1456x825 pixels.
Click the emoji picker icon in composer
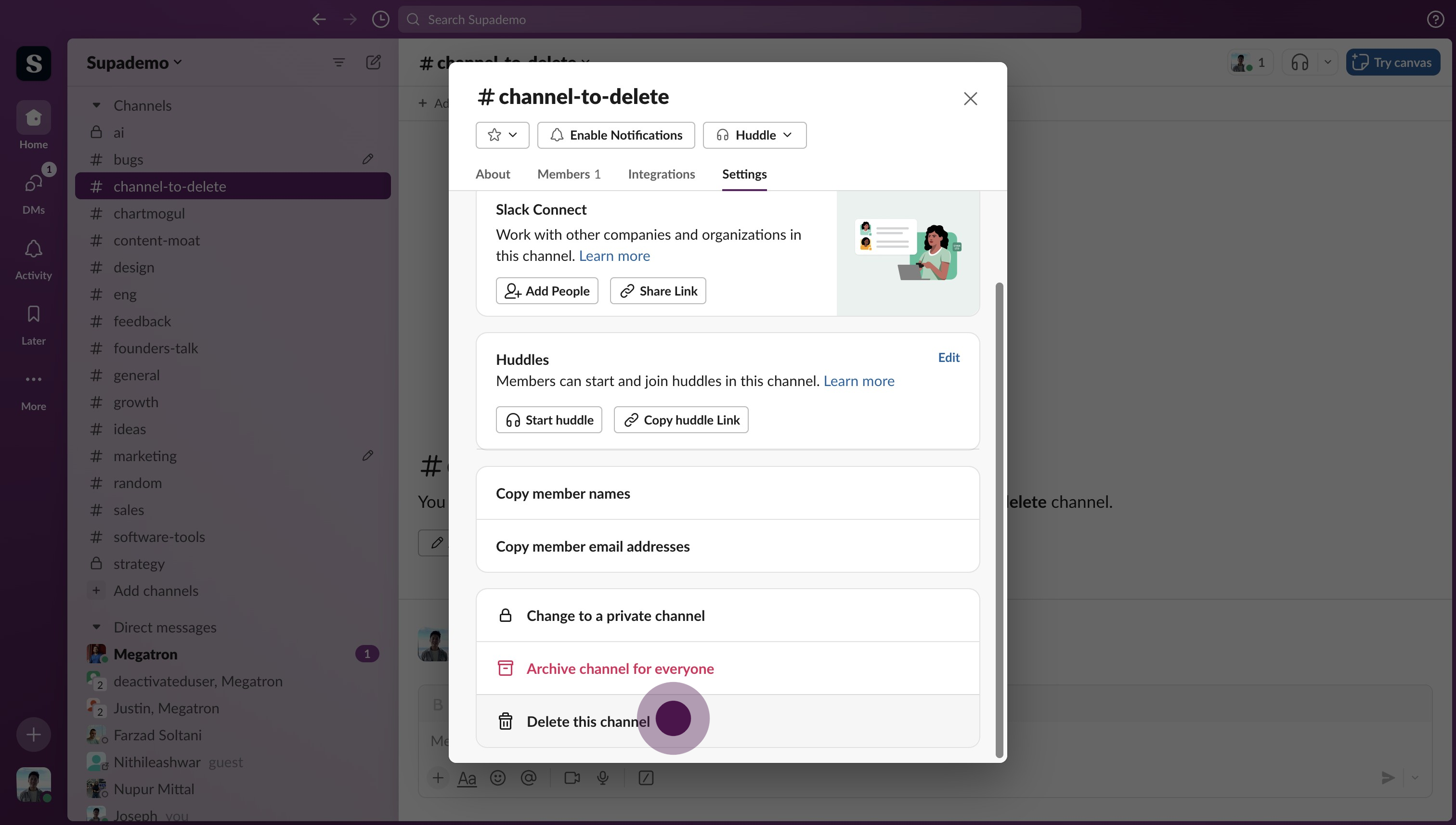click(x=498, y=777)
